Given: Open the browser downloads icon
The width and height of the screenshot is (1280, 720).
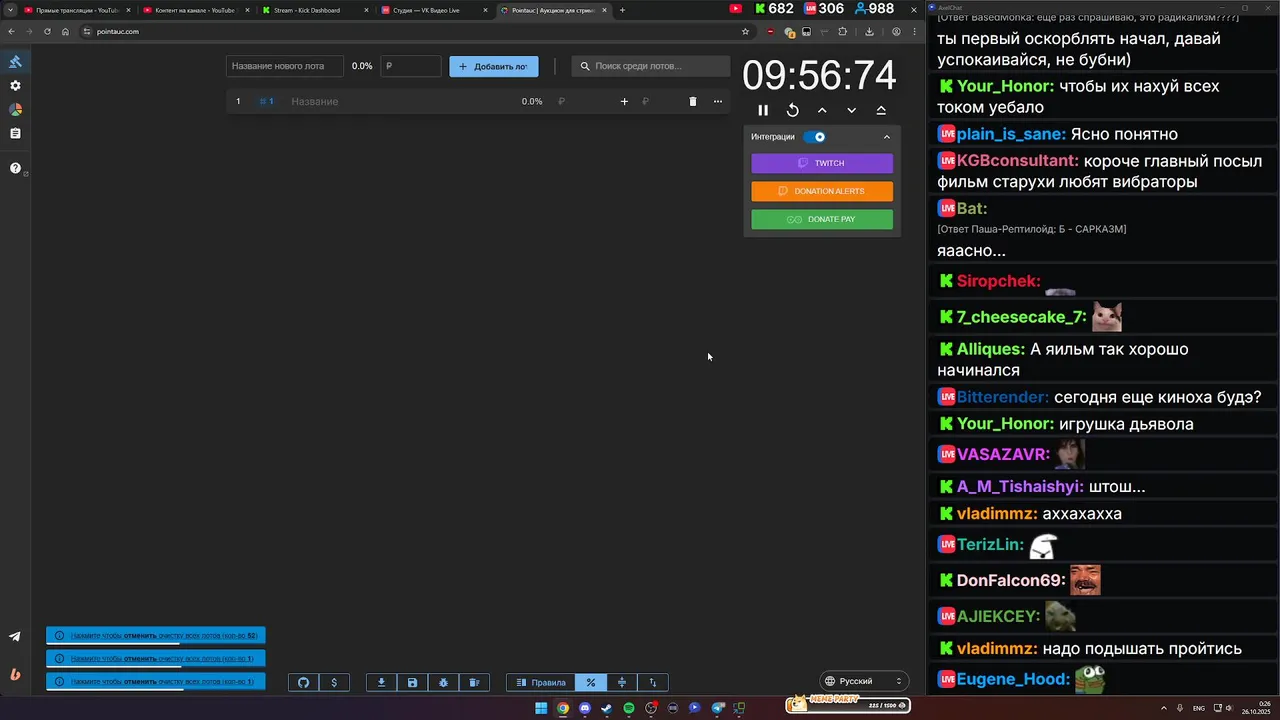Looking at the screenshot, I should point(869,31).
